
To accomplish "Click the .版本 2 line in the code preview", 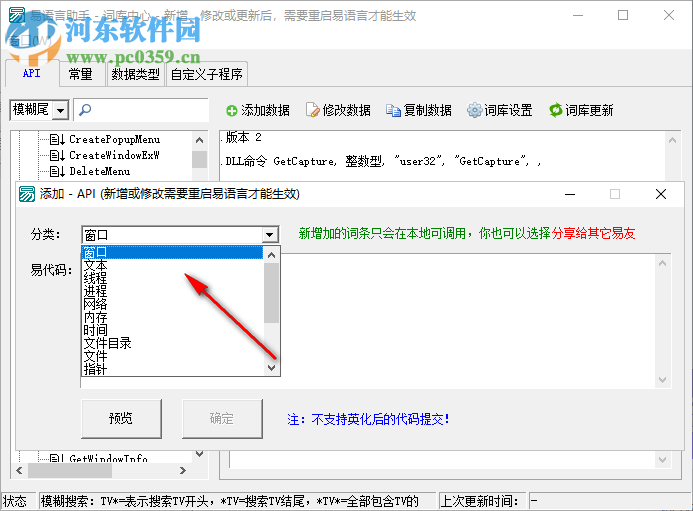I will tap(241, 137).
